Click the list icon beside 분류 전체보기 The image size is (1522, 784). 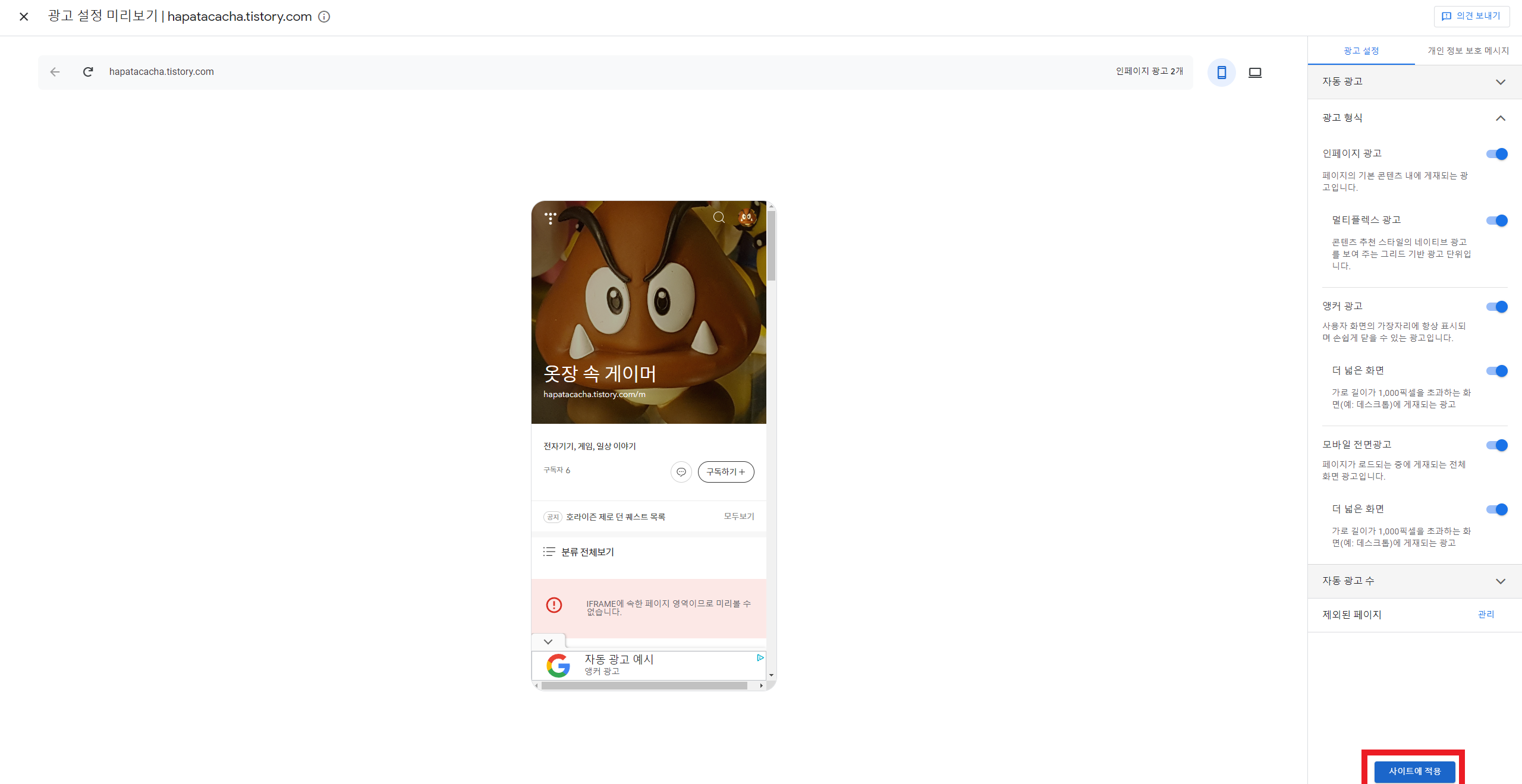tap(549, 552)
